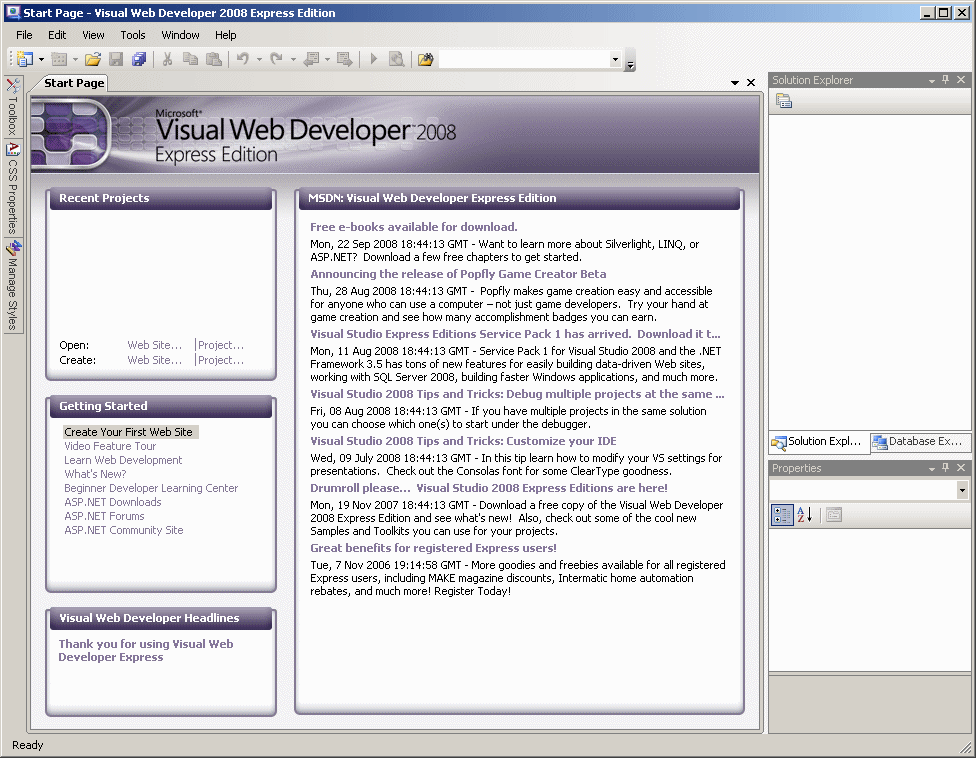
Task: Click the Start Debugging play icon
Action: tap(374, 59)
